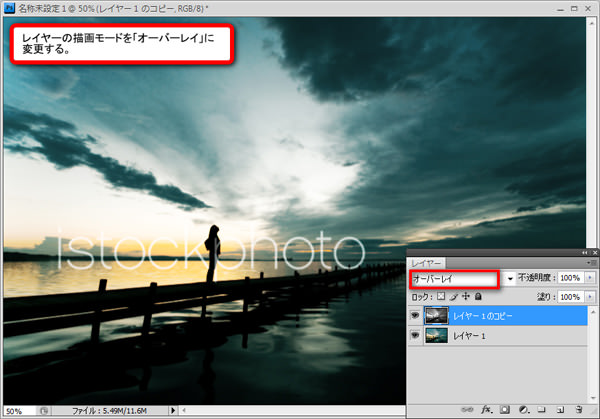
Task: Create a new layer group
Action: 541,409
